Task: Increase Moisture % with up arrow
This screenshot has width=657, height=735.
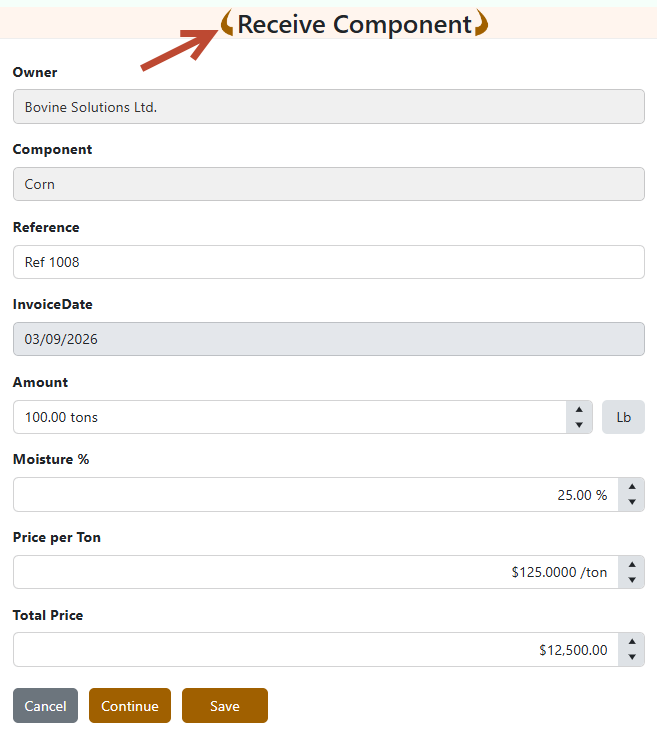Action: coord(632,486)
